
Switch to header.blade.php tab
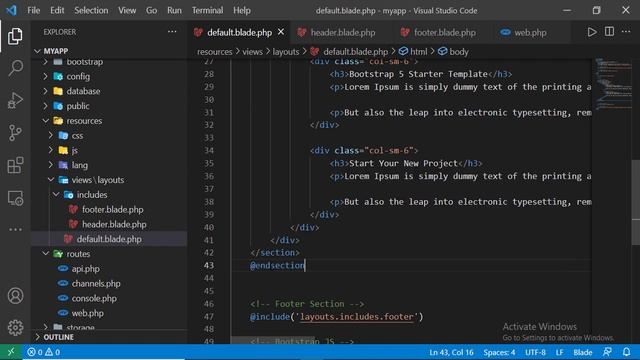click(341, 32)
